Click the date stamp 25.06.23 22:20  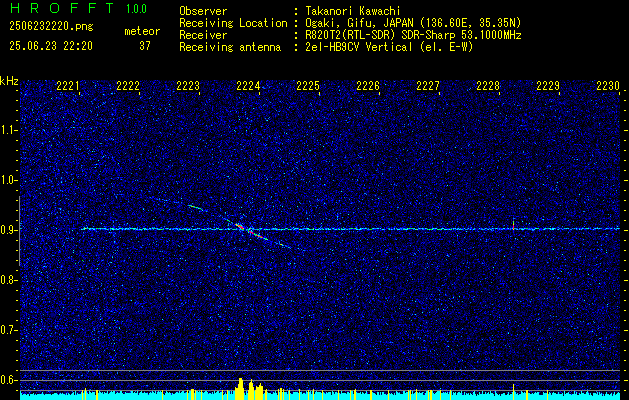(51, 46)
